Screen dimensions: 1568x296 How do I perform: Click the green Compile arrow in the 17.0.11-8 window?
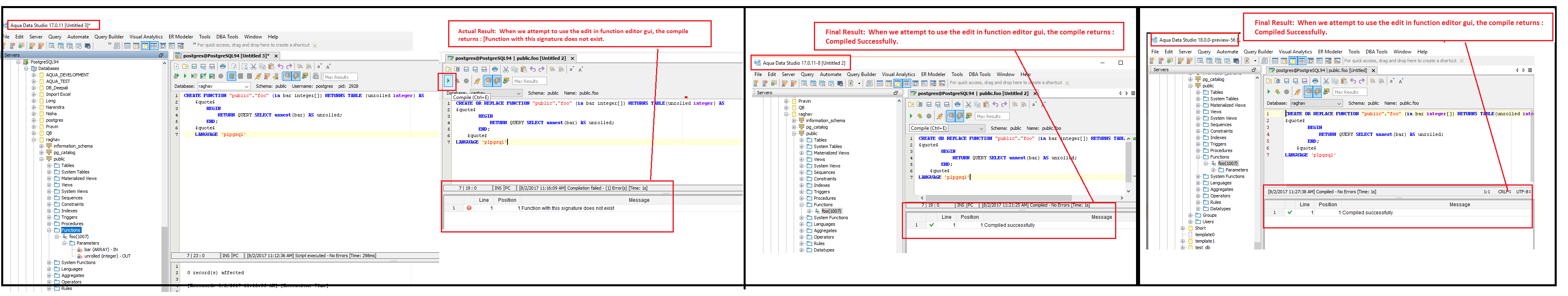[911, 116]
